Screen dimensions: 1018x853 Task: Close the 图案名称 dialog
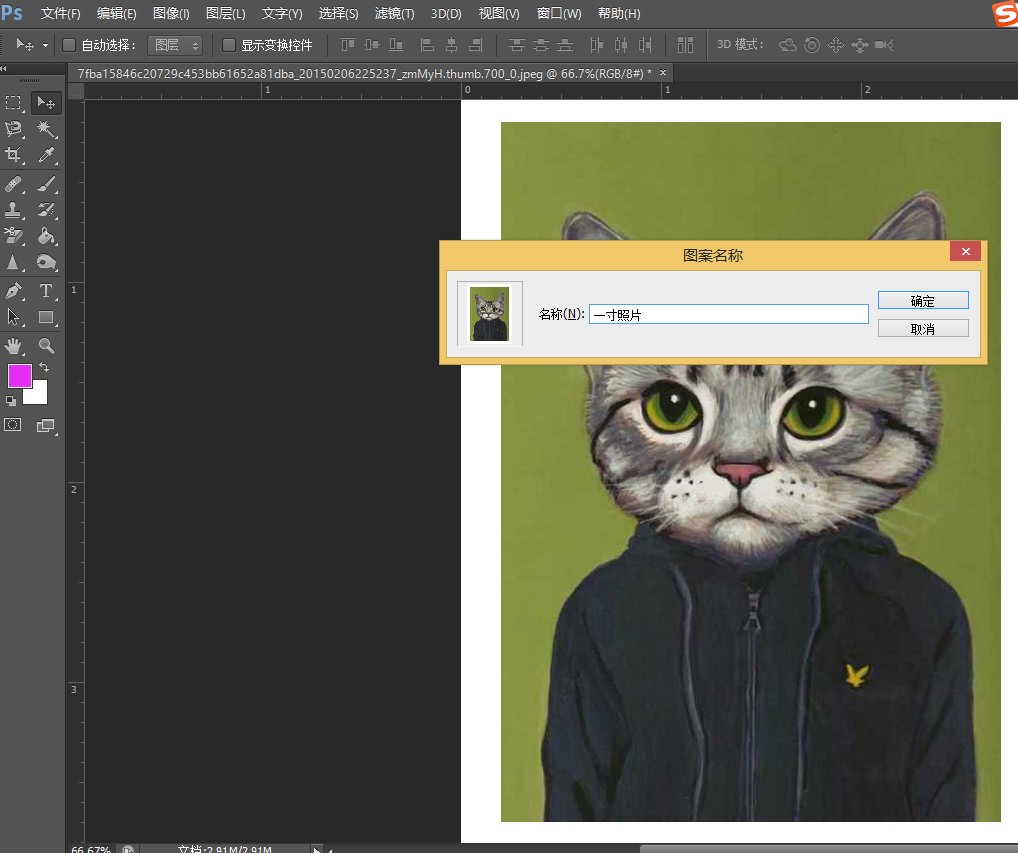[x=965, y=251]
